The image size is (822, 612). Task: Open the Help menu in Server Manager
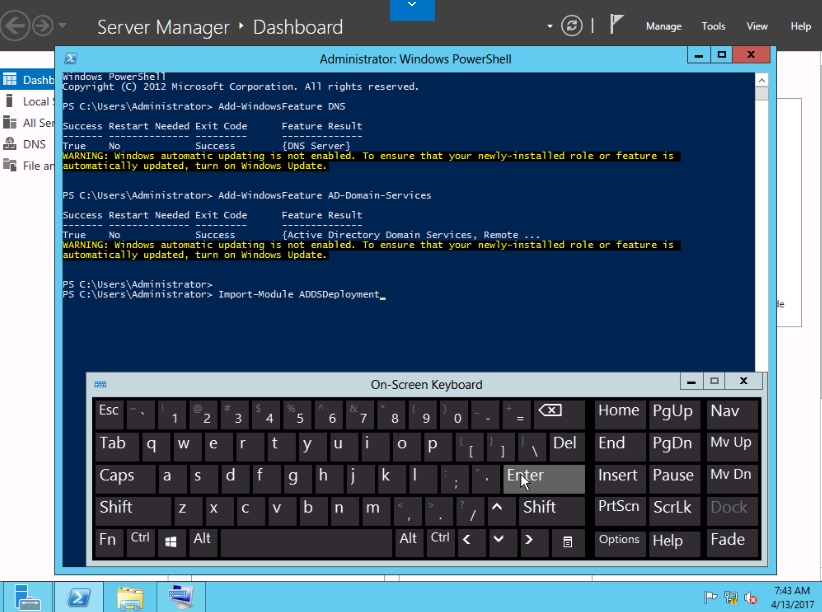pyautogui.click(x=801, y=26)
